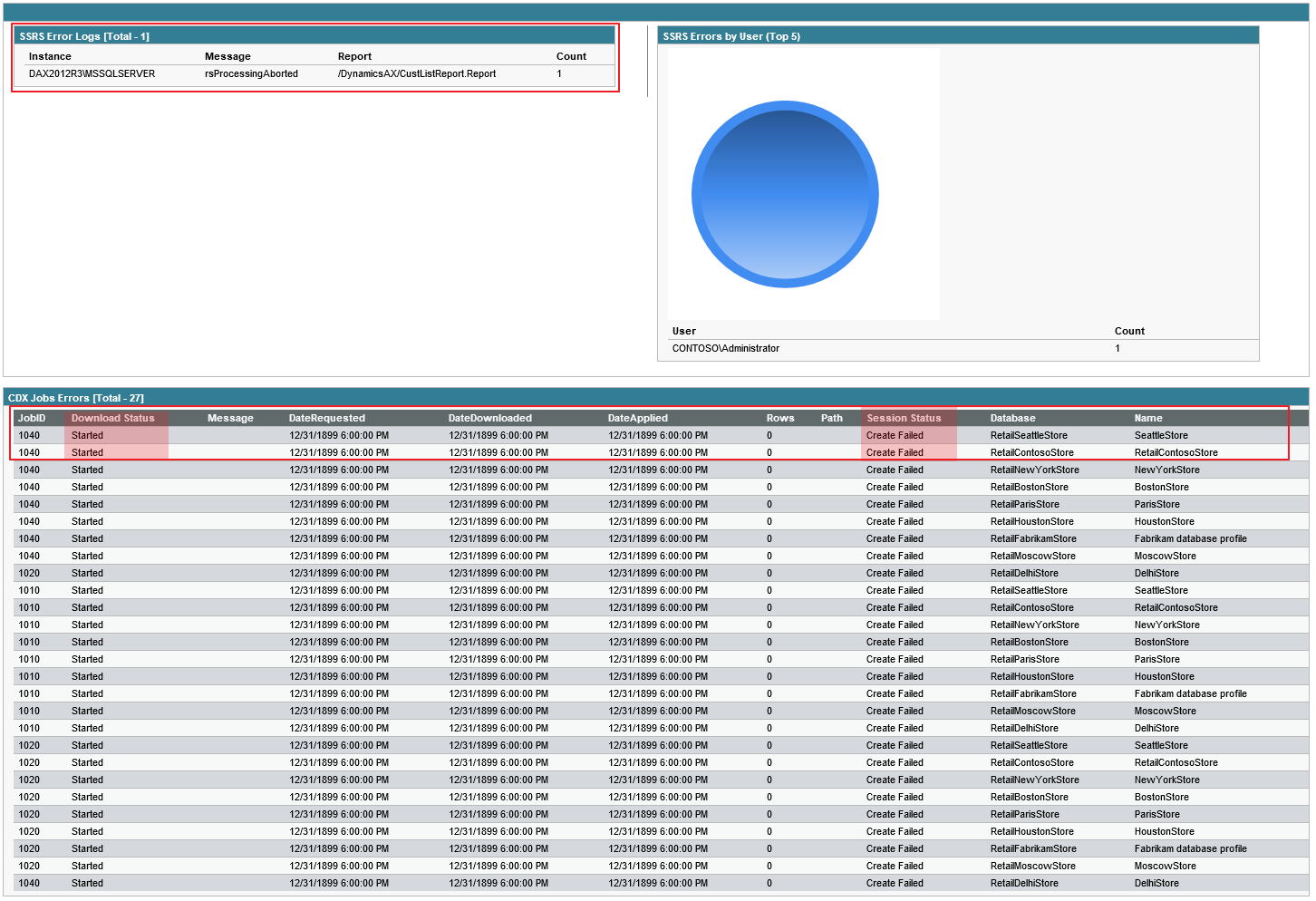
Task: Click the Name column header
Action: tap(1148, 418)
